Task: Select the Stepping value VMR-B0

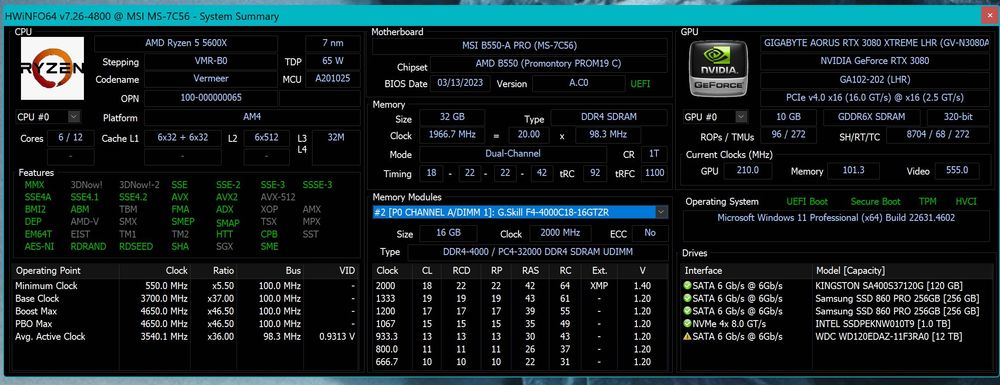Action: (x=210, y=62)
